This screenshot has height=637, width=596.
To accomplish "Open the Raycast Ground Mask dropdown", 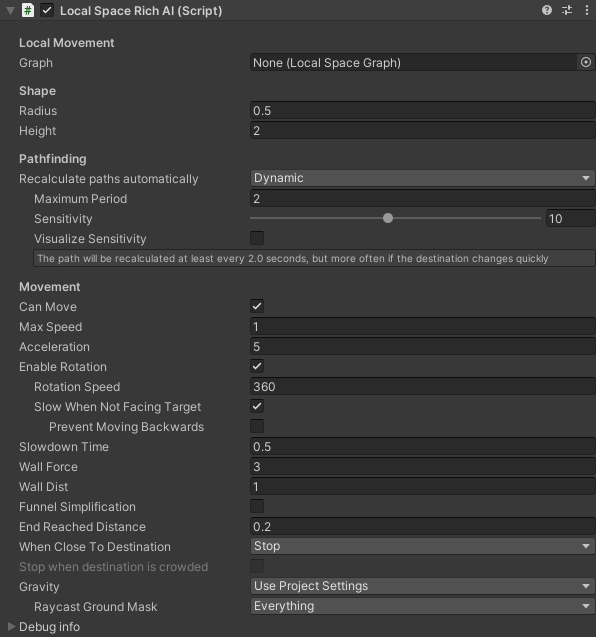I will 423,606.
